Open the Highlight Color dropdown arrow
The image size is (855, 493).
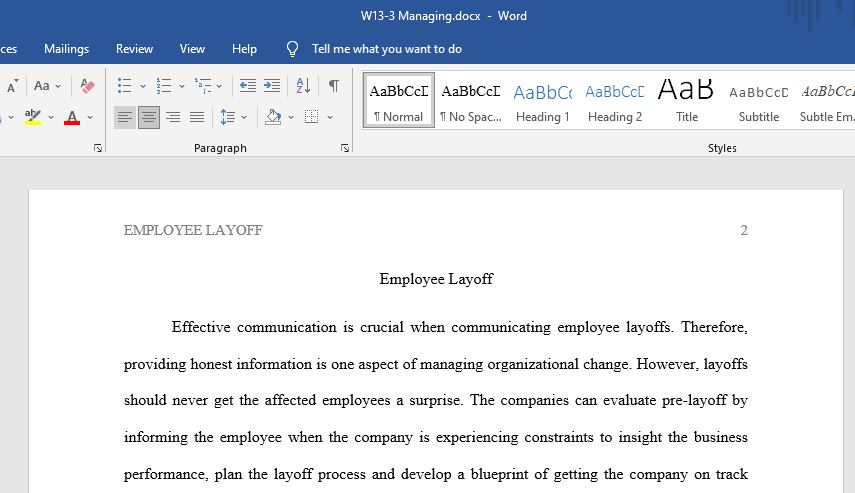click(51, 117)
